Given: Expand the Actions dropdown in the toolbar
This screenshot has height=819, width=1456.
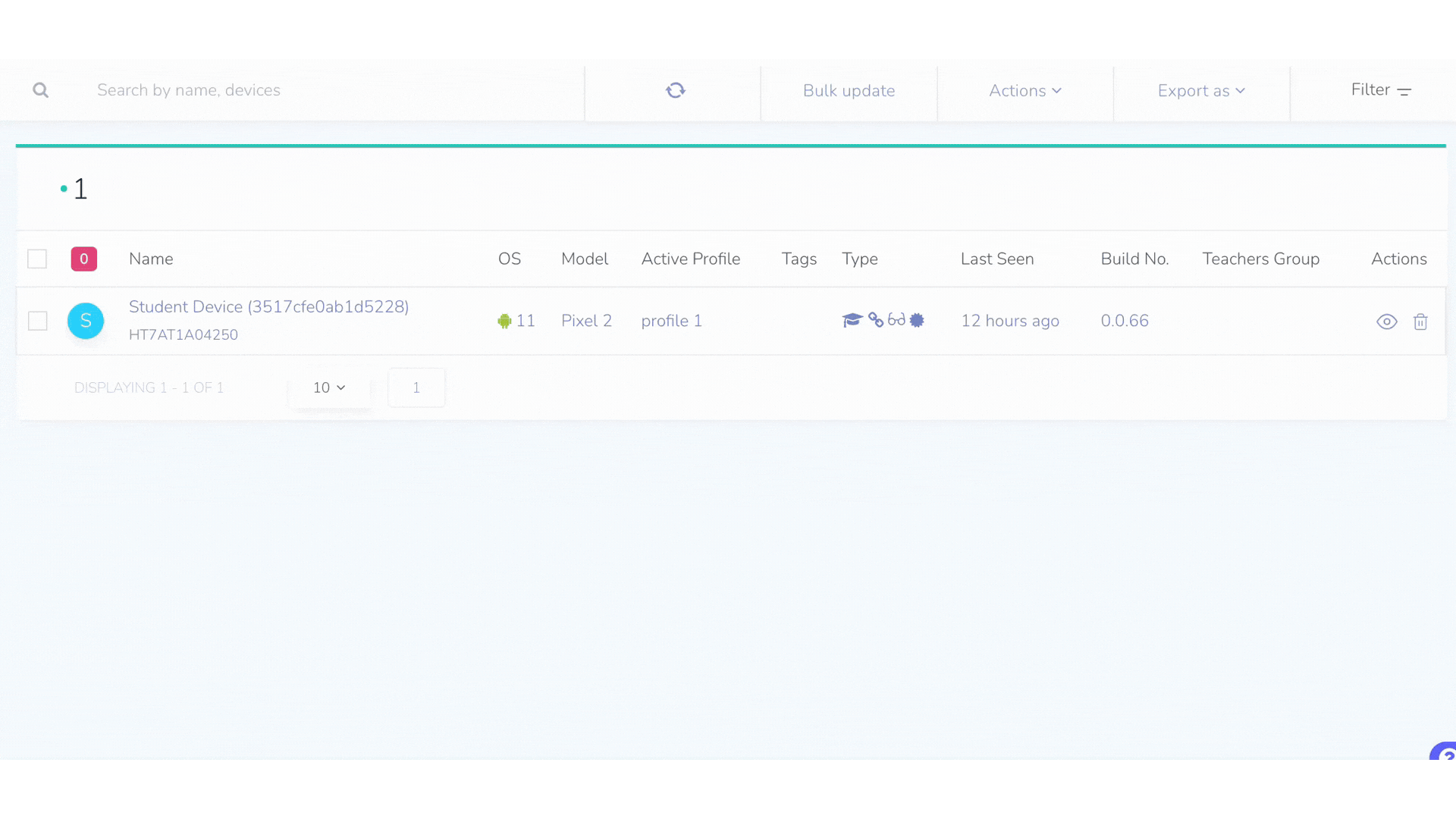Looking at the screenshot, I should pyautogui.click(x=1025, y=91).
